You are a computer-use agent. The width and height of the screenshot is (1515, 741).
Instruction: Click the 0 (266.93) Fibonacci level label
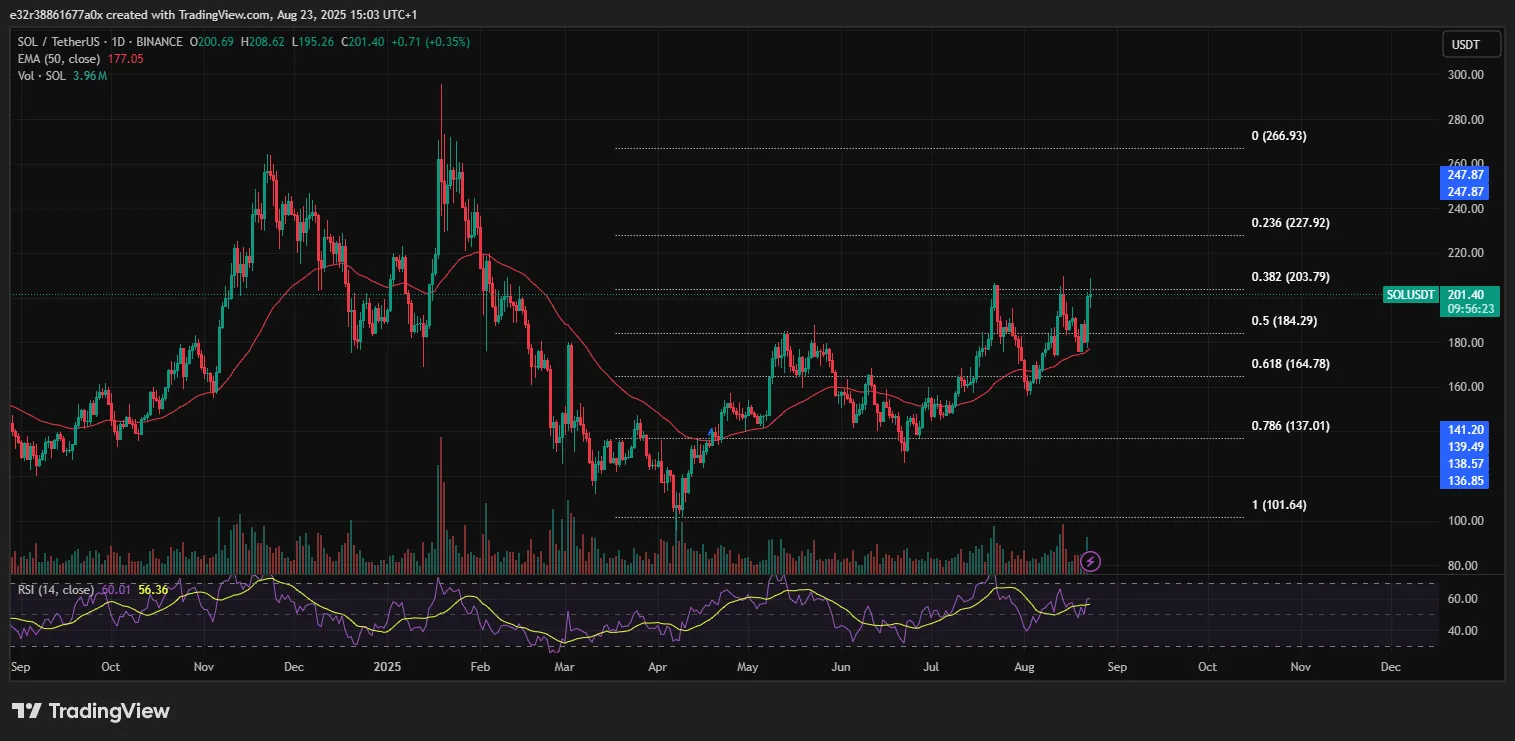pos(1278,135)
